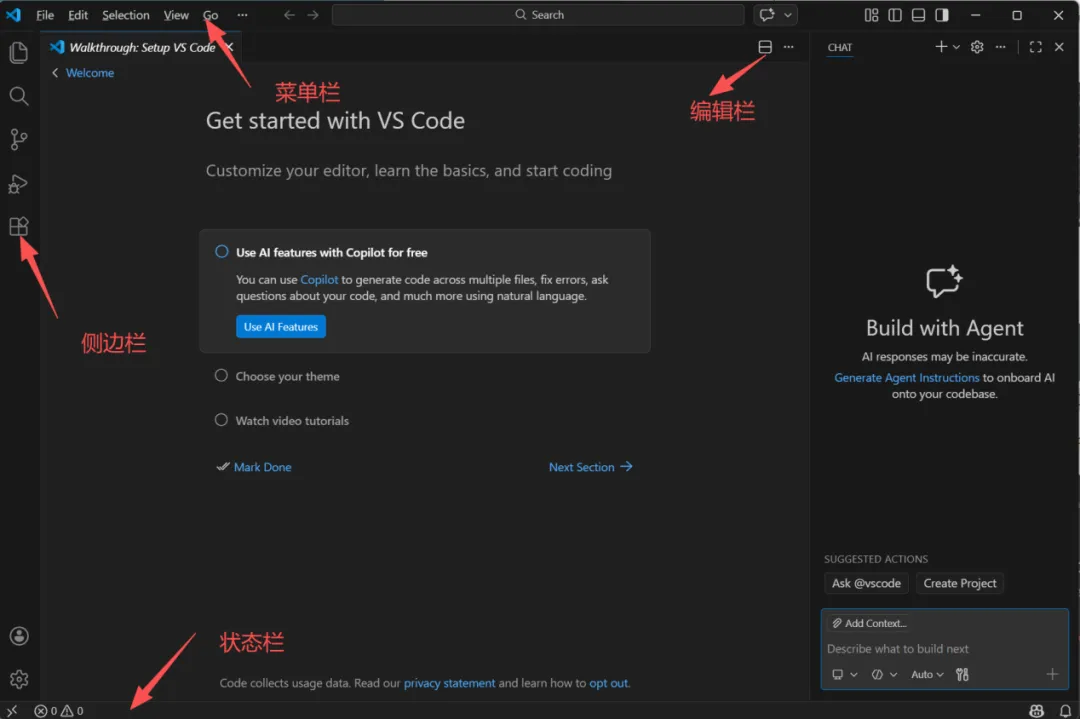This screenshot has height=719, width=1080.
Task: Click the remote window indicator in status bar
Action: [x=12, y=711]
